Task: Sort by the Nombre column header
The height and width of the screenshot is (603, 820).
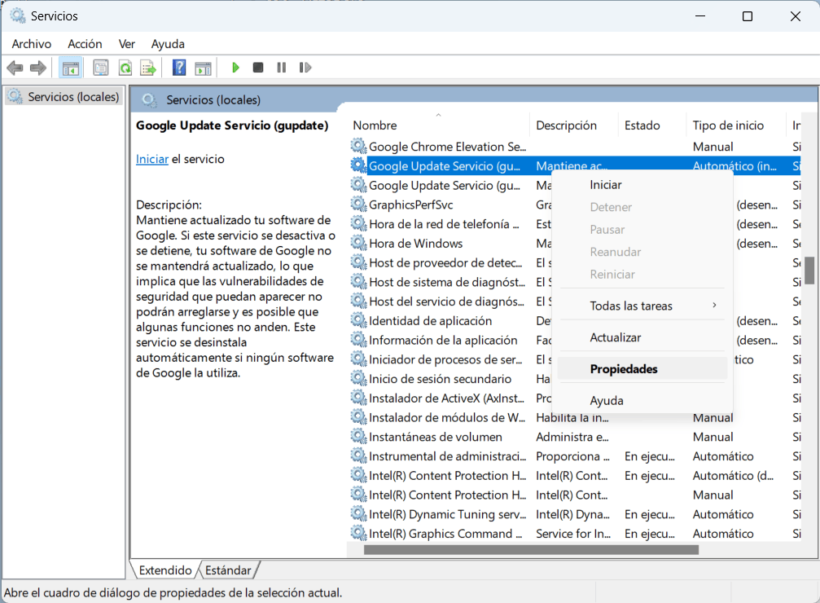Action: 376,126
